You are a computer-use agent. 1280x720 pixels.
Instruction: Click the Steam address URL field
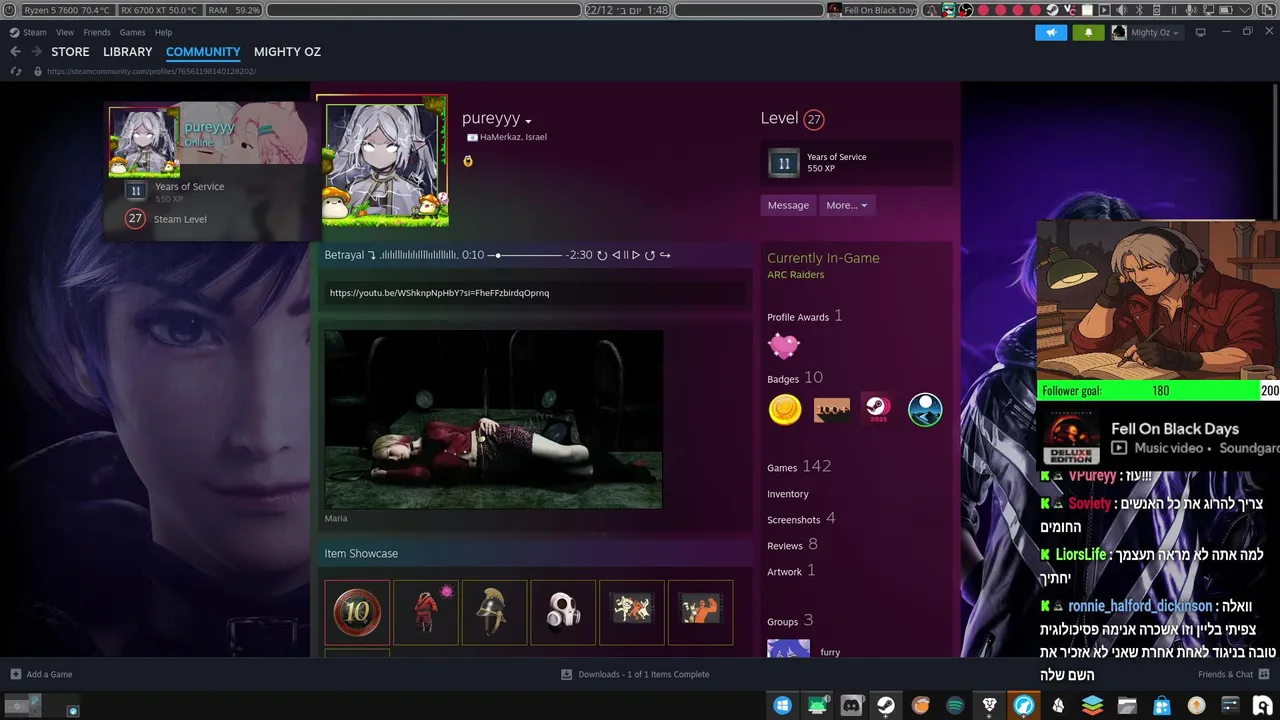(x=151, y=71)
